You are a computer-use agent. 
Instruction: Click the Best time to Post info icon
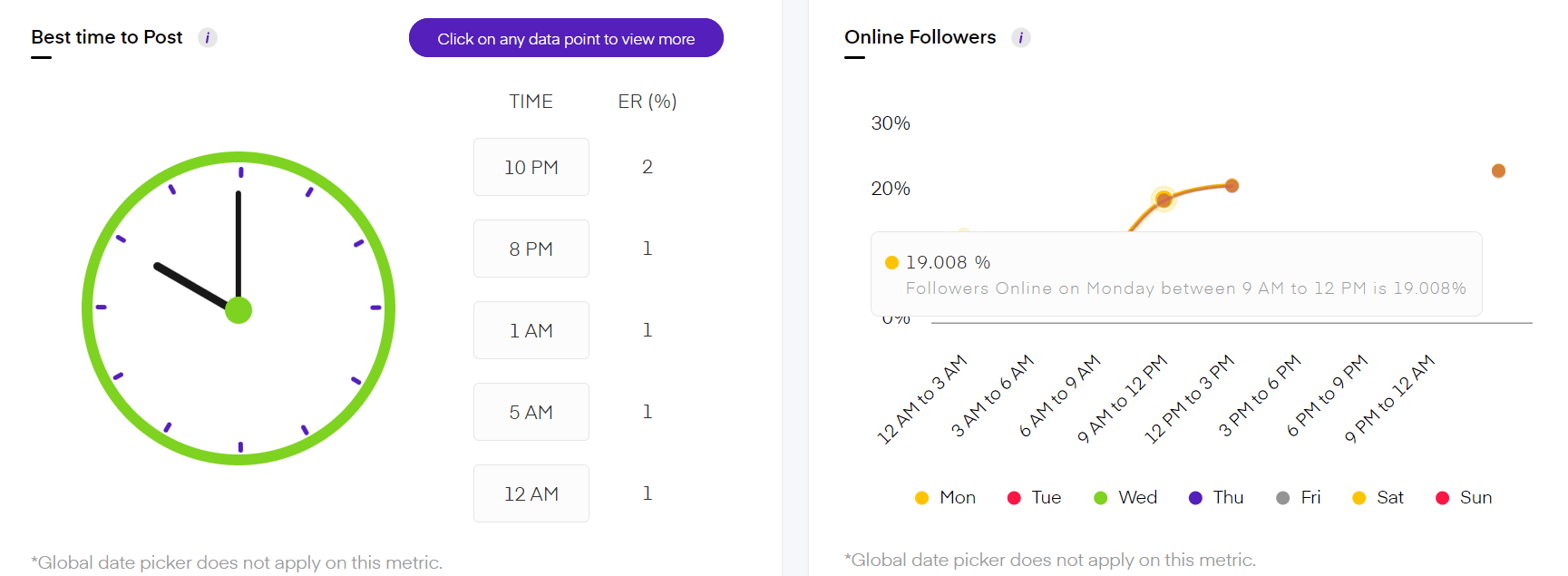(208, 38)
